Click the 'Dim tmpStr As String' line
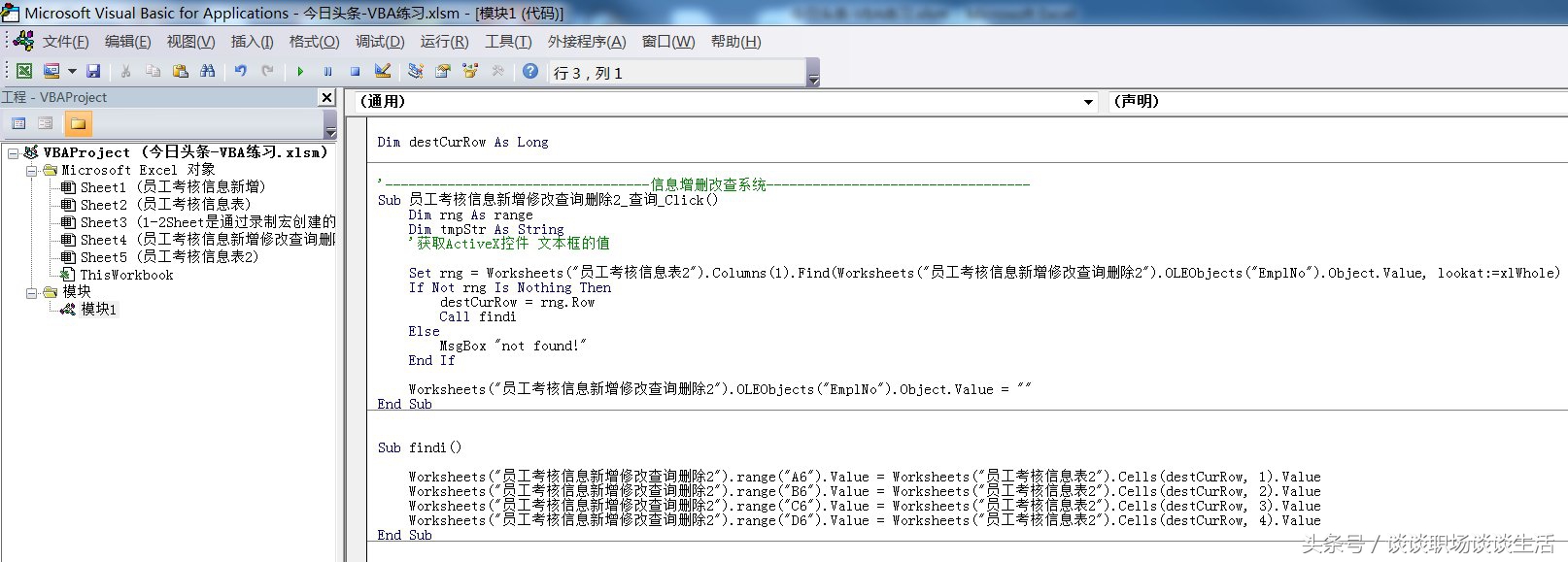This screenshot has width=1568, height=562. click(486, 229)
